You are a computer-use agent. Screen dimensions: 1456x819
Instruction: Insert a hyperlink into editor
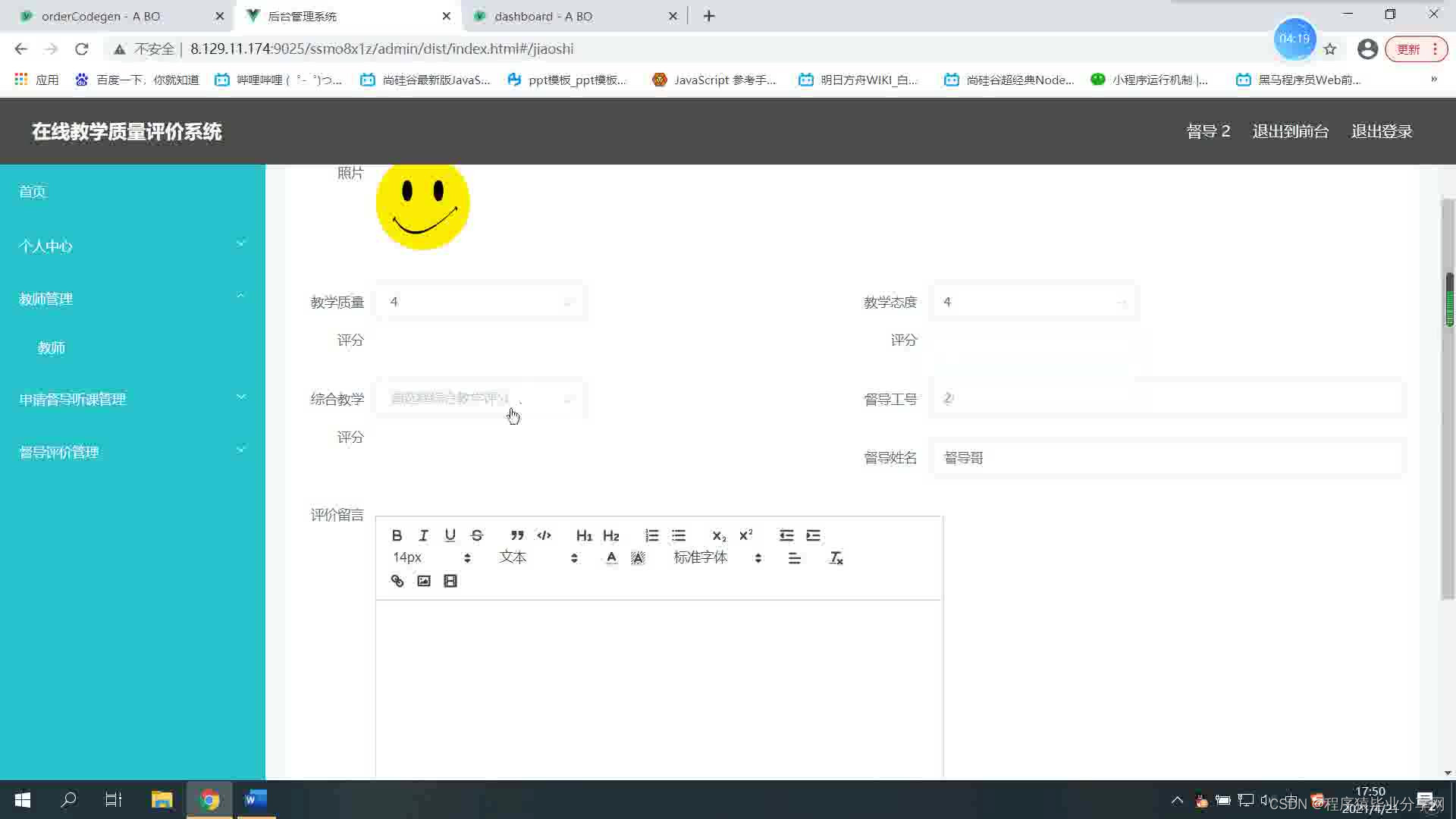pyautogui.click(x=397, y=581)
